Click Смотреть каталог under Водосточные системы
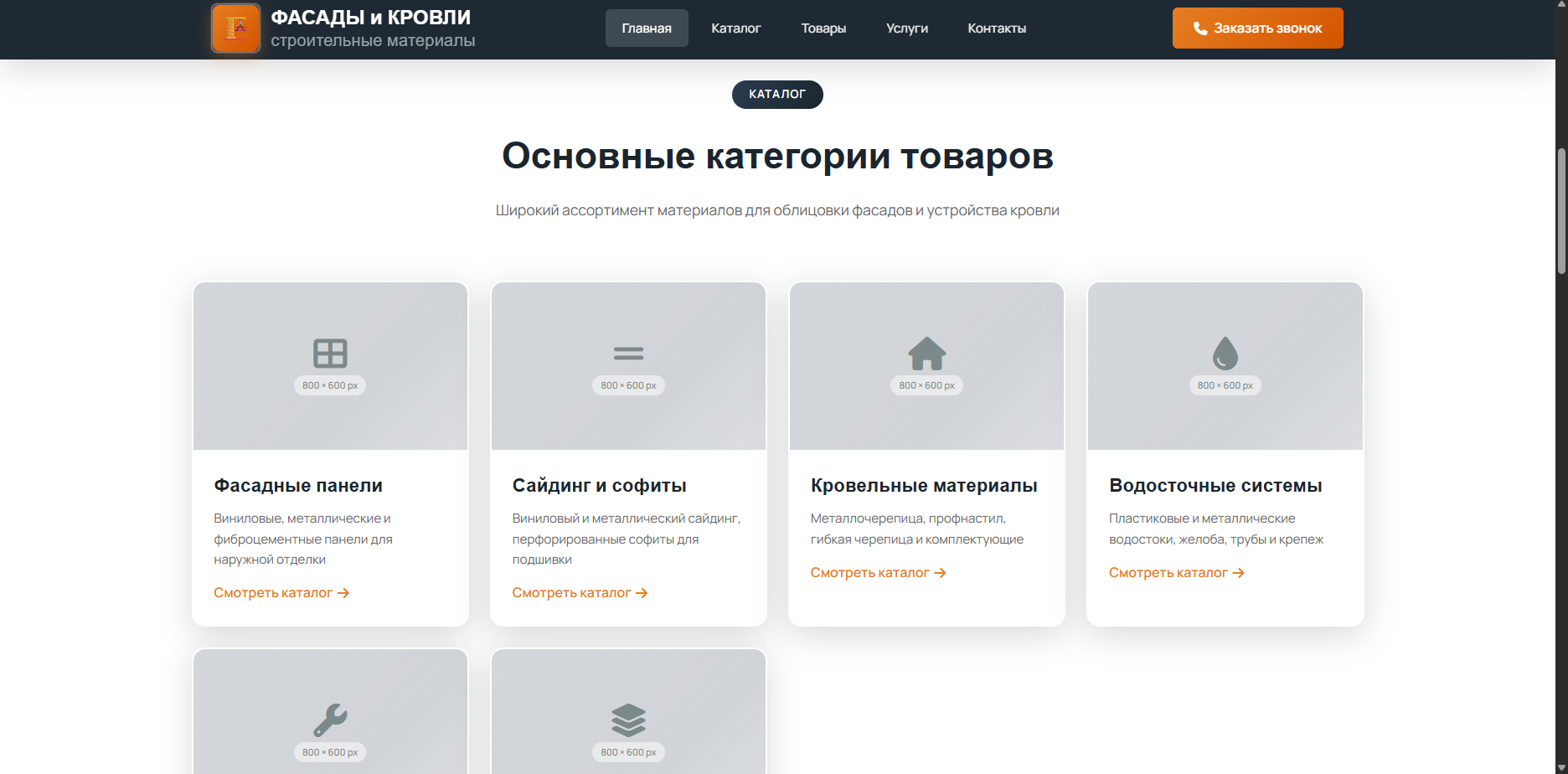Image resolution: width=1568 pixels, height=774 pixels. click(x=1177, y=573)
